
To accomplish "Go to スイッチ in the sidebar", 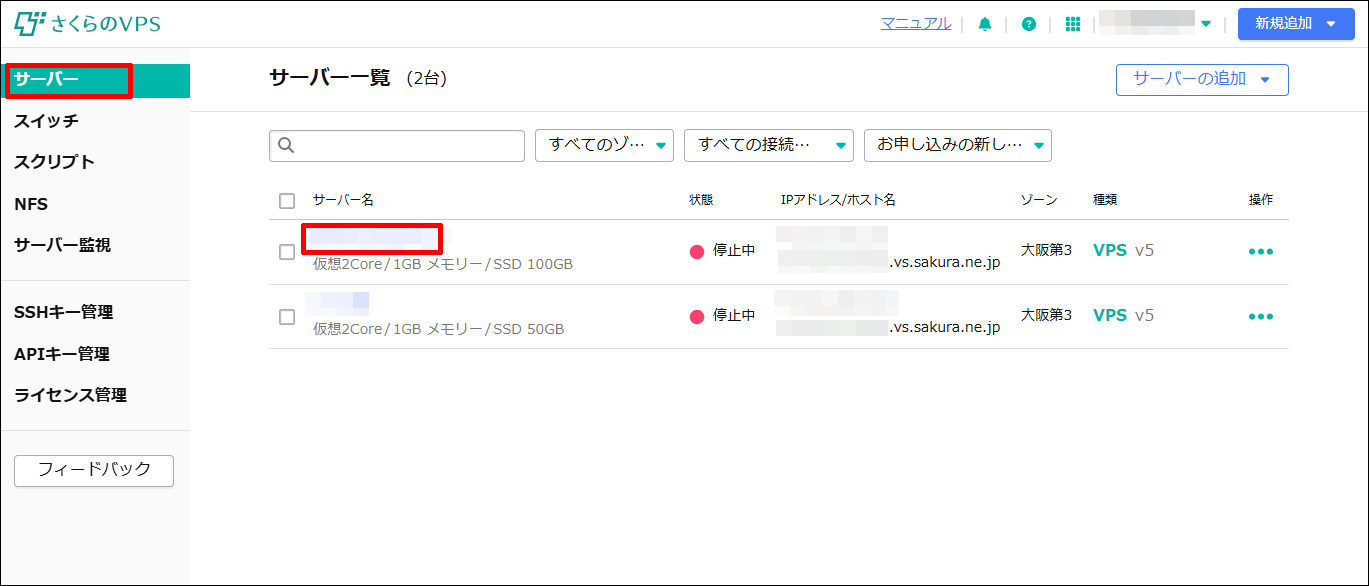I will click(x=46, y=121).
